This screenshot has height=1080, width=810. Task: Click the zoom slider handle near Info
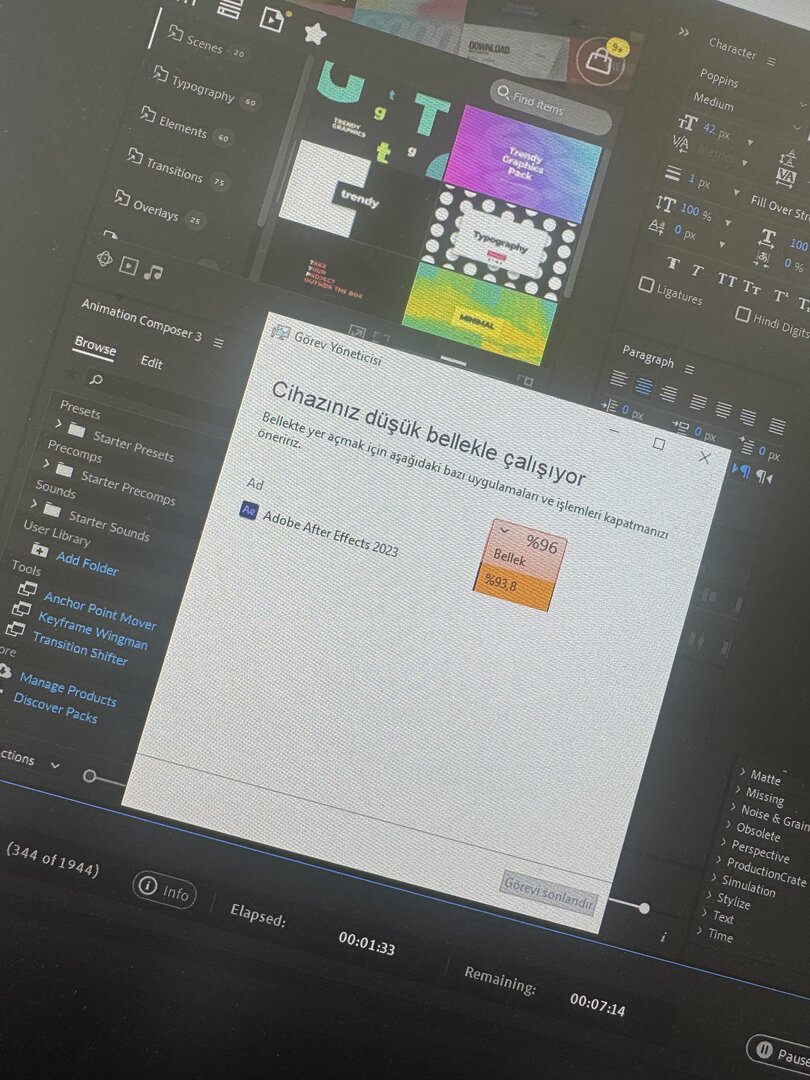coord(89,776)
